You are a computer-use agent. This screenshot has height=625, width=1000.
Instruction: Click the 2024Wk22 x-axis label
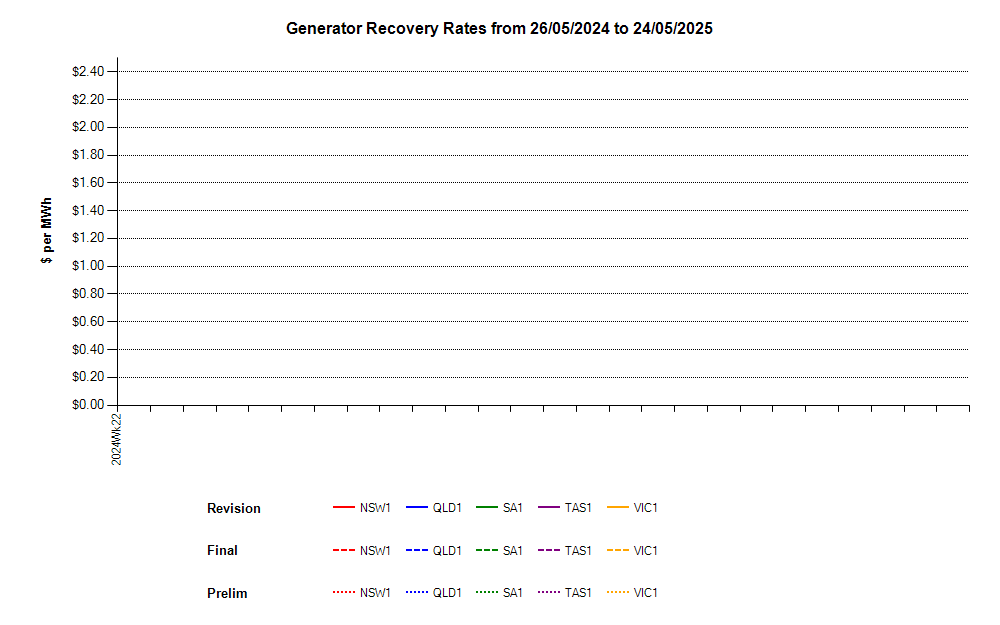pyautogui.click(x=117, y=438)
